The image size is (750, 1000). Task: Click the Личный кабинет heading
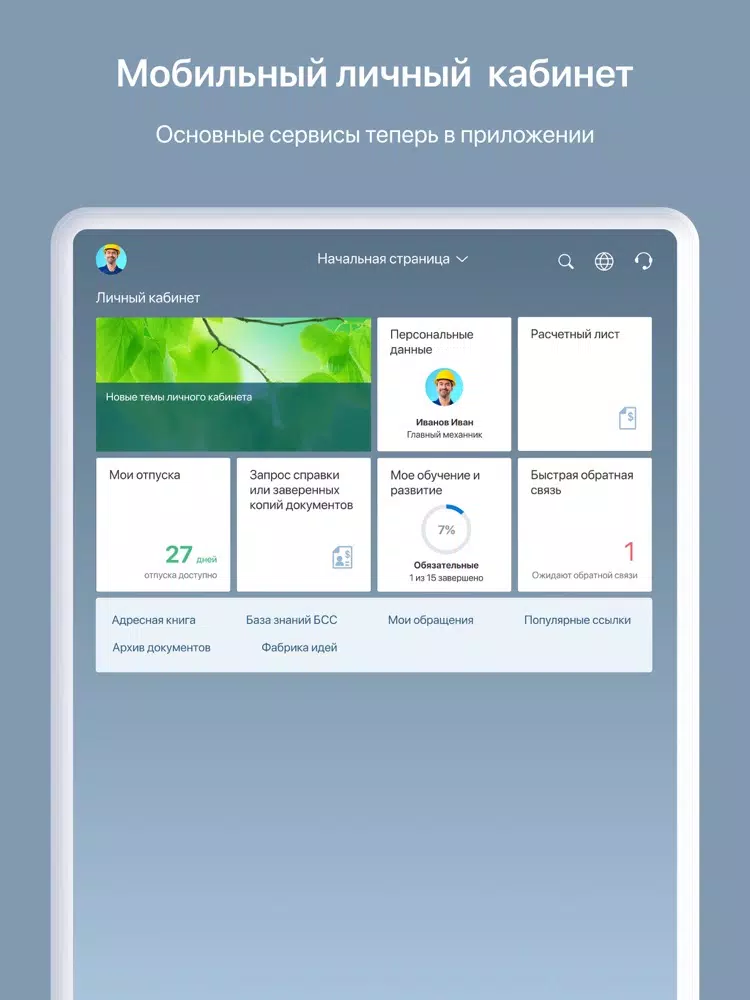[148, 298]
